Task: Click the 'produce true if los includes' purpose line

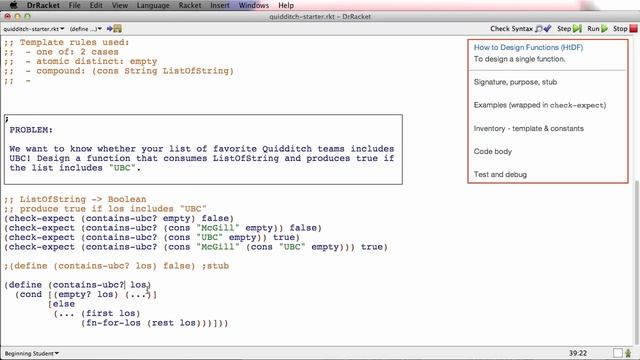Action: [x=105, y=209]
